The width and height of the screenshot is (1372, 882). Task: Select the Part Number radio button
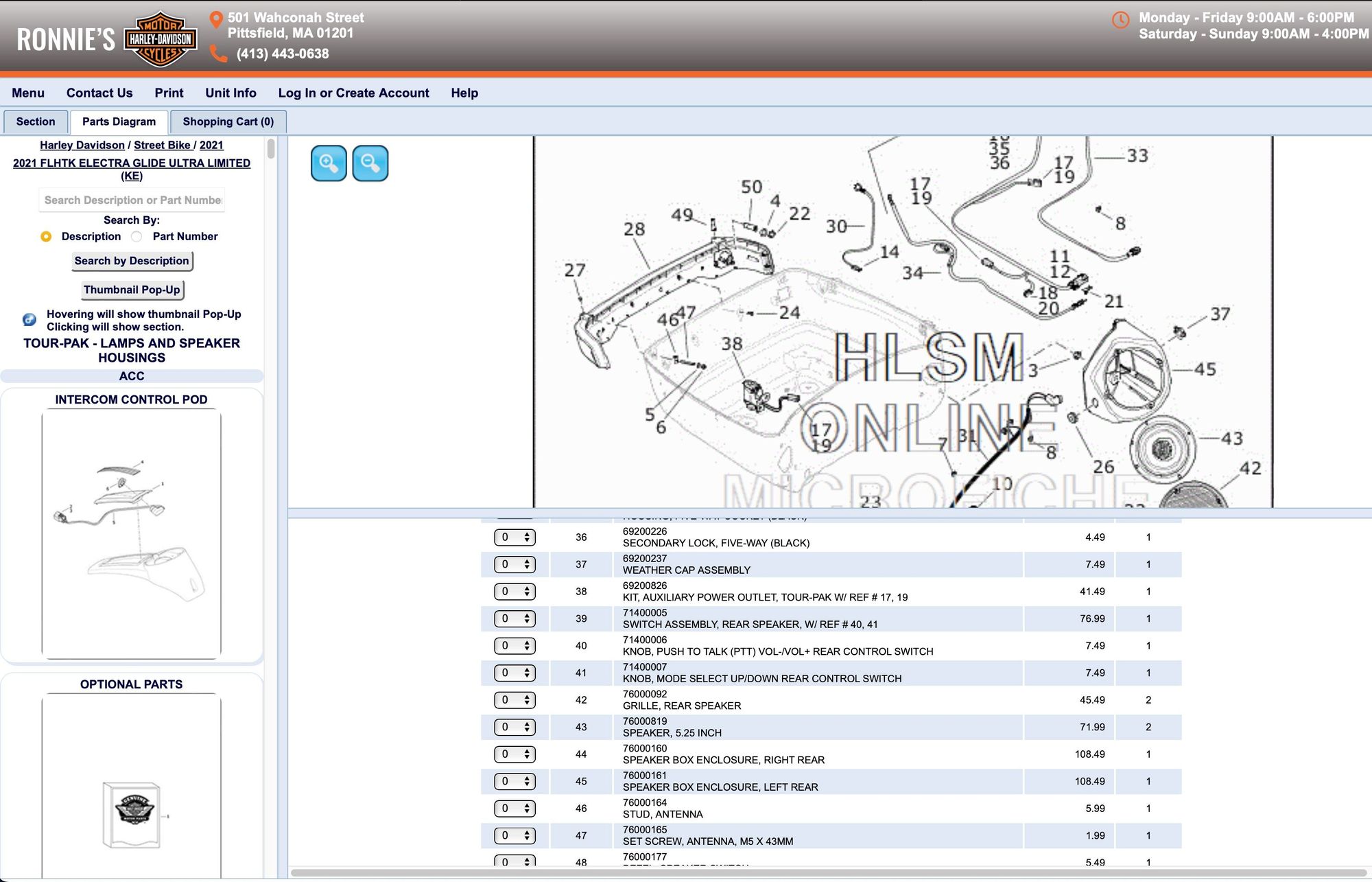[x=137, y=237]
